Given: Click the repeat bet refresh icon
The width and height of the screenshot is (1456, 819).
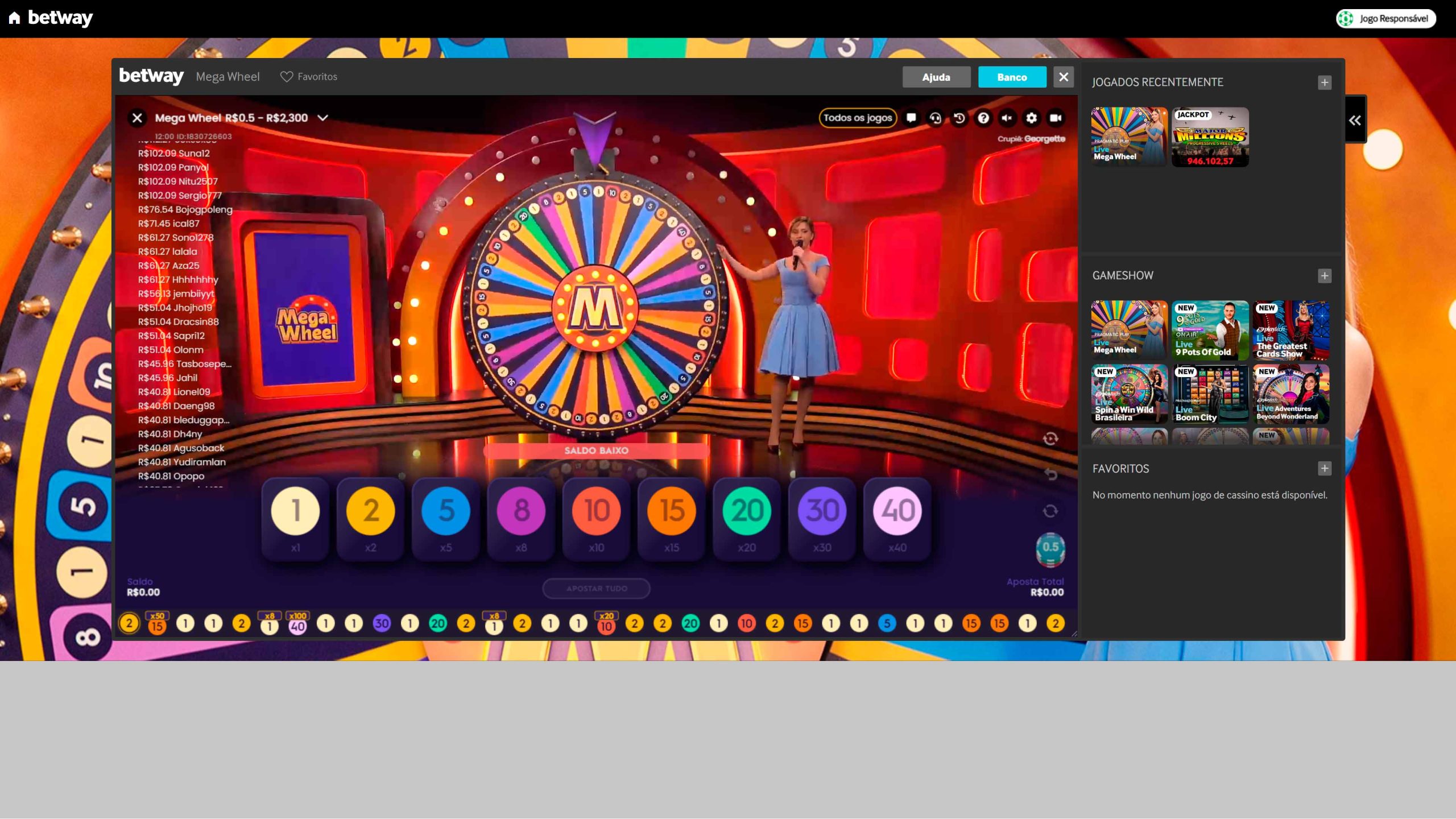Looking at the screenshot, I should pyautogui.click(x=1050, y=511).
